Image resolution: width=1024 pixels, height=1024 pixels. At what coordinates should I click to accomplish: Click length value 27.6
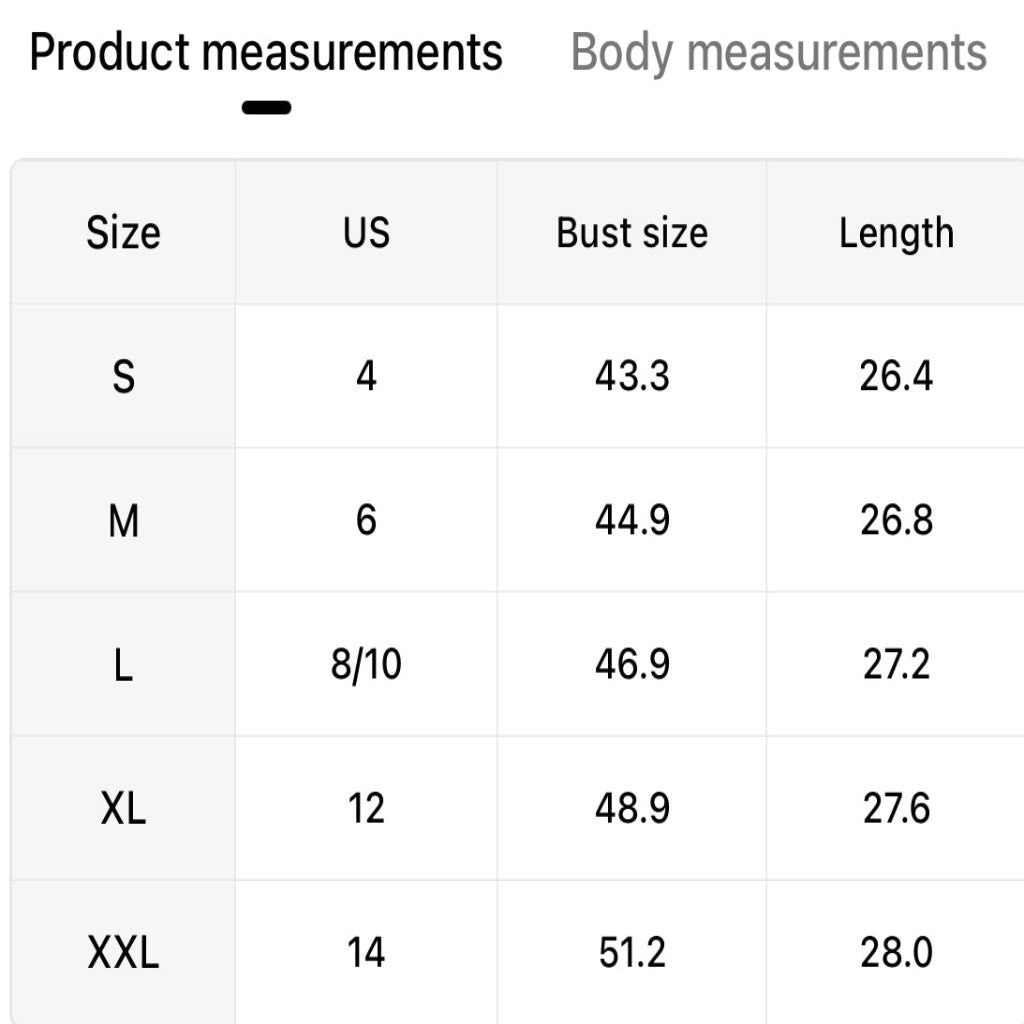pyautogui.click(x=897, y=808)
